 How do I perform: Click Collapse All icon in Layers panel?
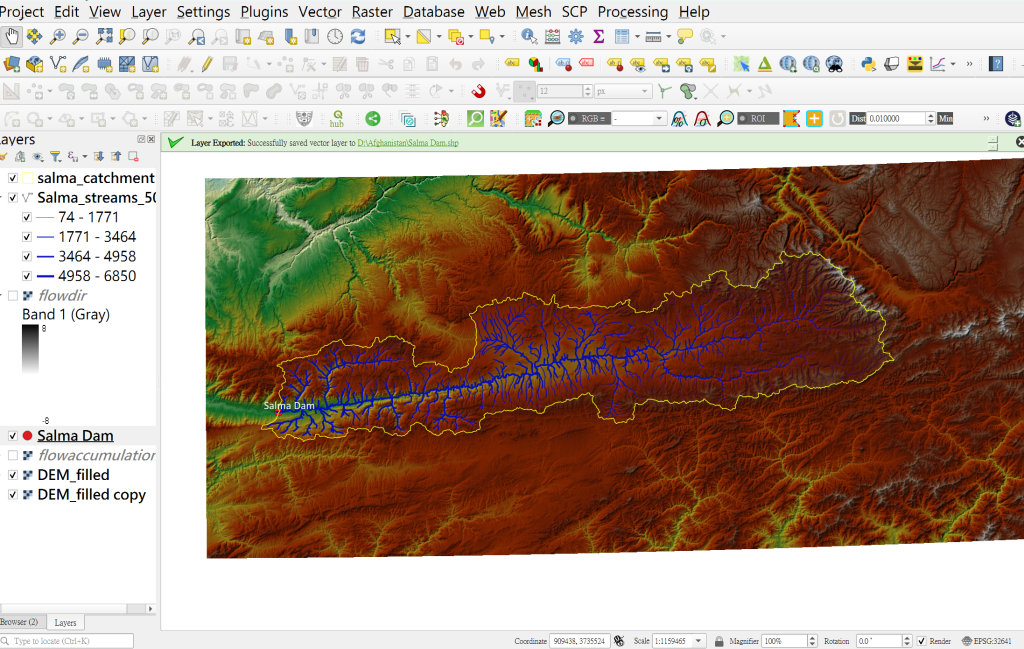point(116,157)
